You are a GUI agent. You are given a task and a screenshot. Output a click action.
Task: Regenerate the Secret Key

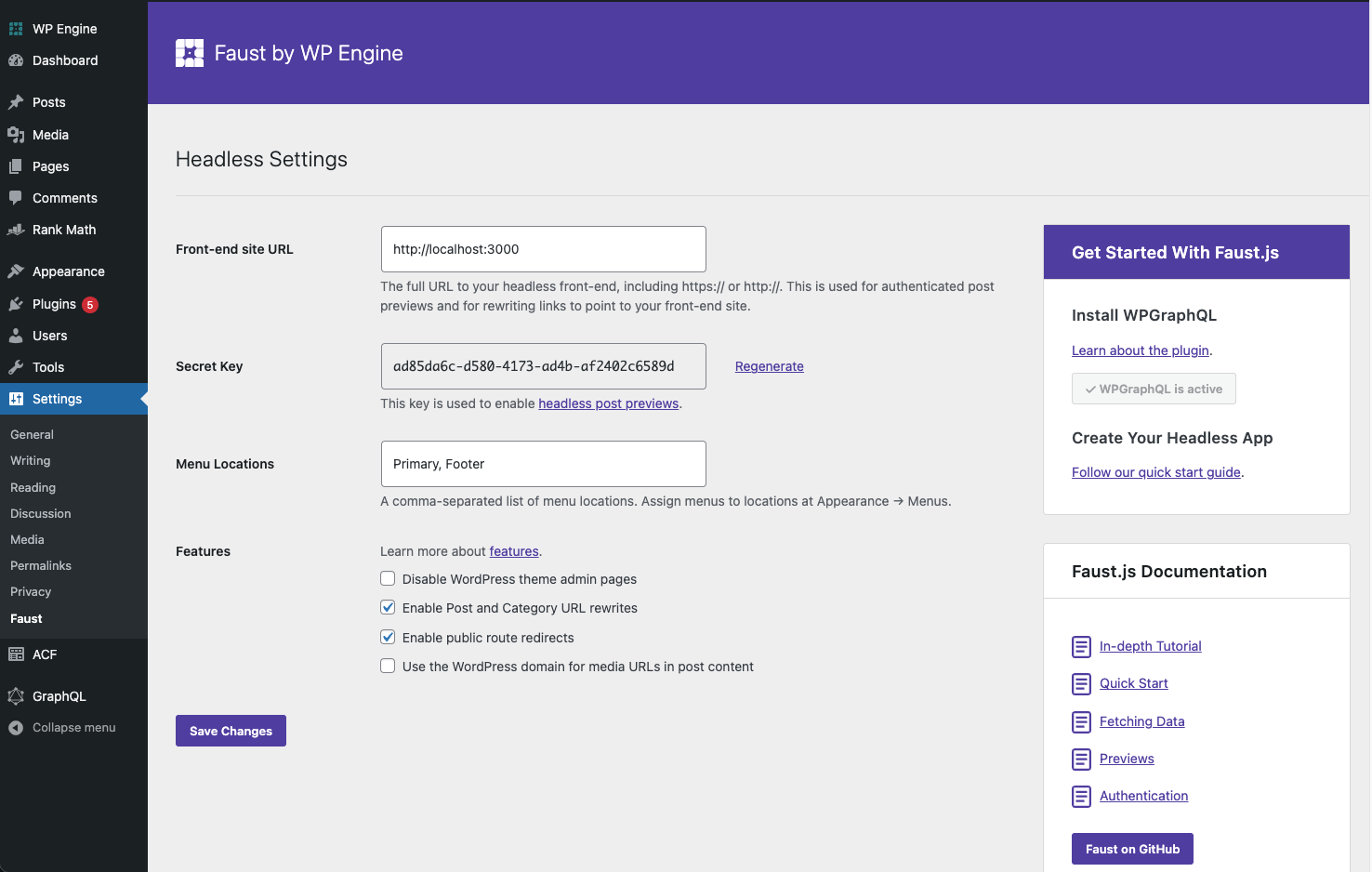coord(769,366)
